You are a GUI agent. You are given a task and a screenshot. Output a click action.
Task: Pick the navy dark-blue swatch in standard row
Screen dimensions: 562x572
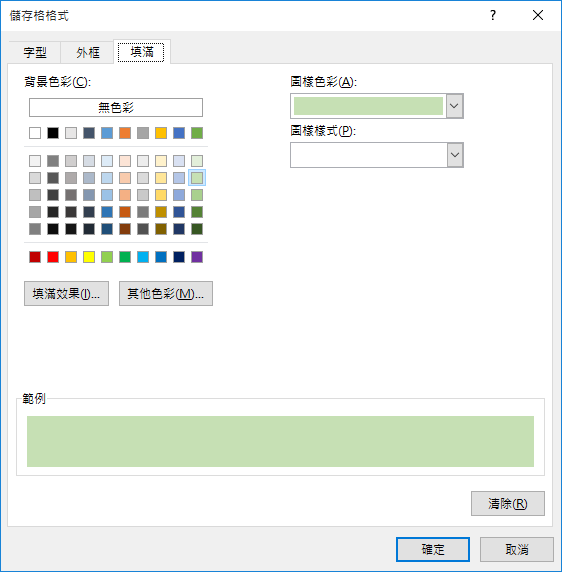coord(179,257)
